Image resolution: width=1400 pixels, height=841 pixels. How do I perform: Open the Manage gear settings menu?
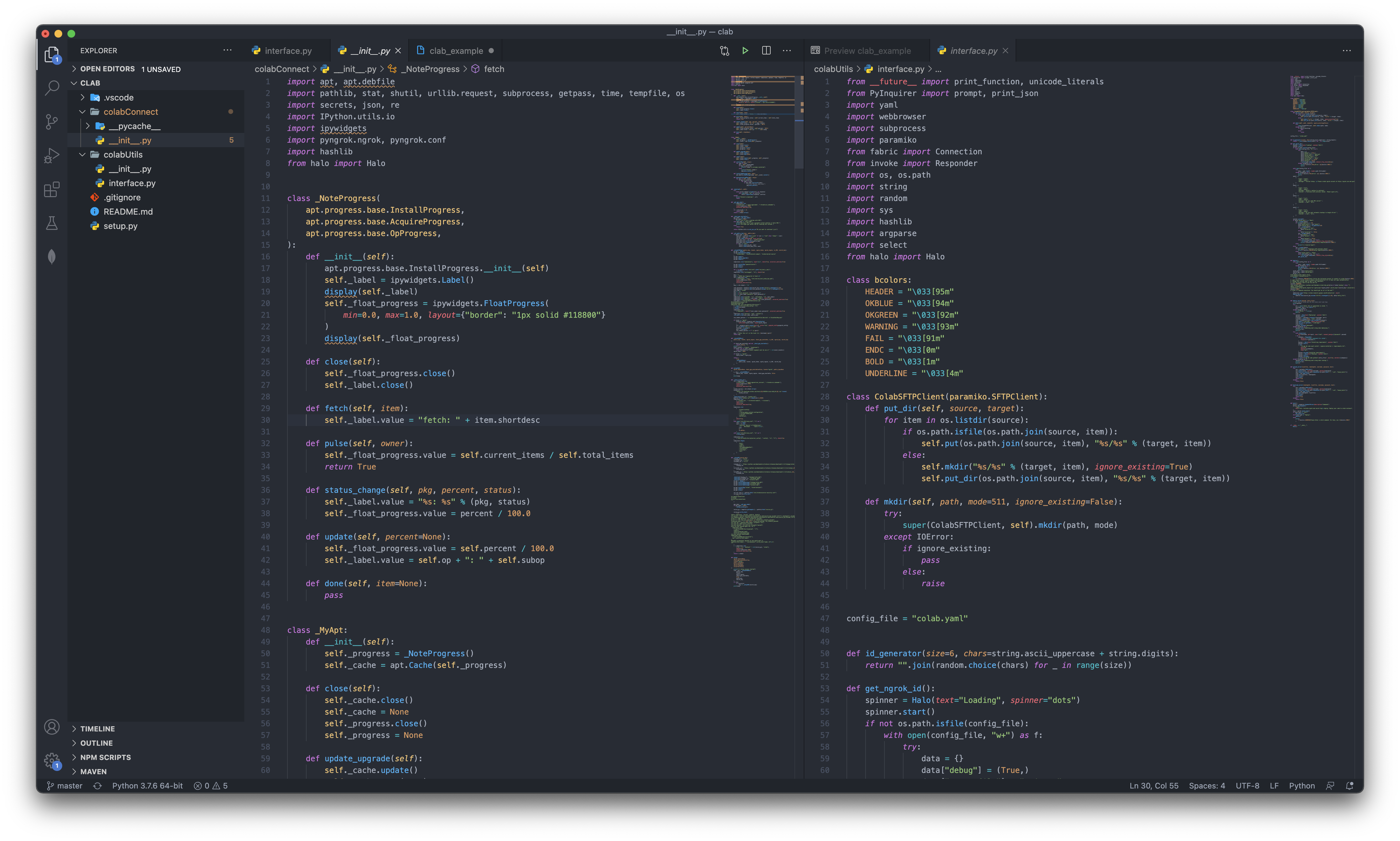(52, 761)
